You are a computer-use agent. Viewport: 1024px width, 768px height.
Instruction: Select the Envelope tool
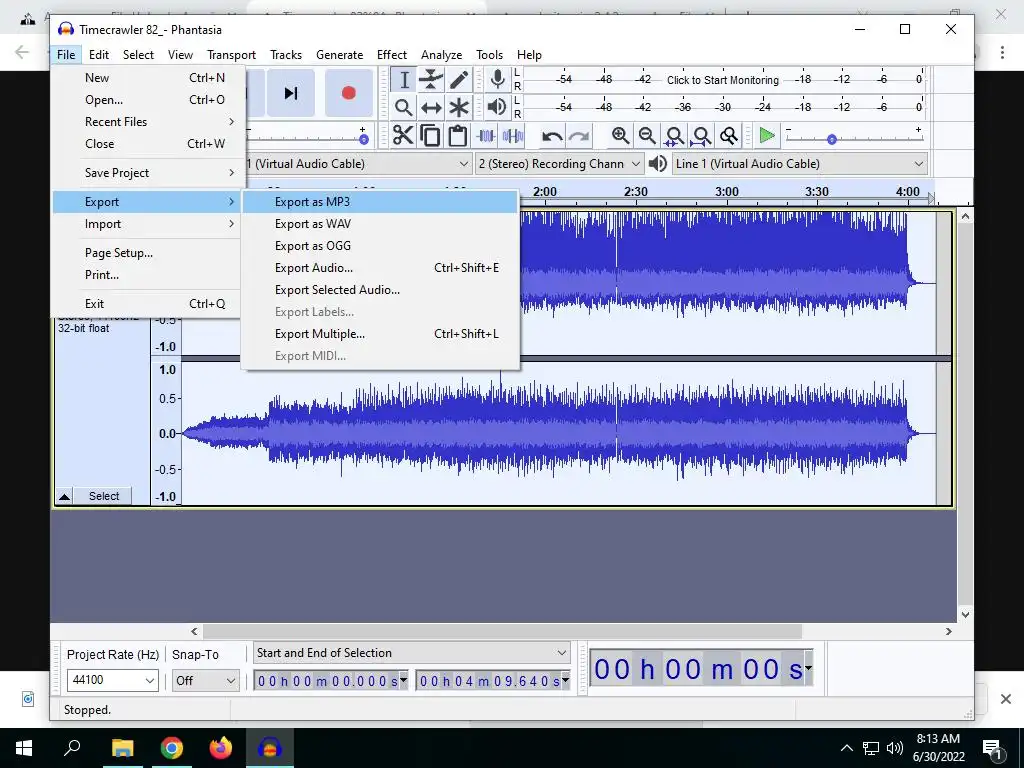pyautogui.click(x=431, y=80)
